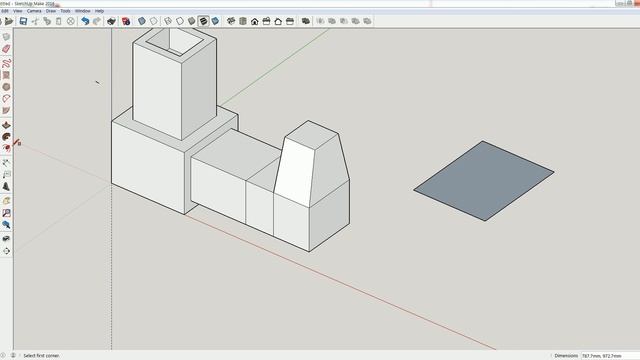This screenshot has width=640, height=360.
Task: Open the Draw menu
Action: [51, 11]
